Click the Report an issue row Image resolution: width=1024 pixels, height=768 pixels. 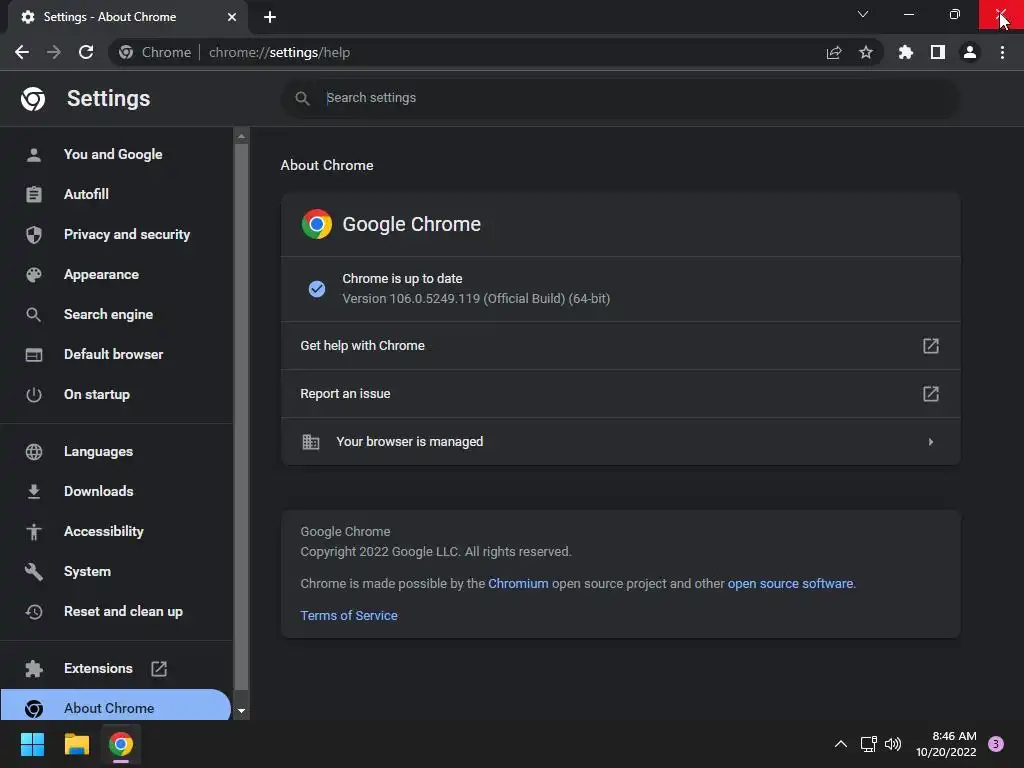(620, 394)
